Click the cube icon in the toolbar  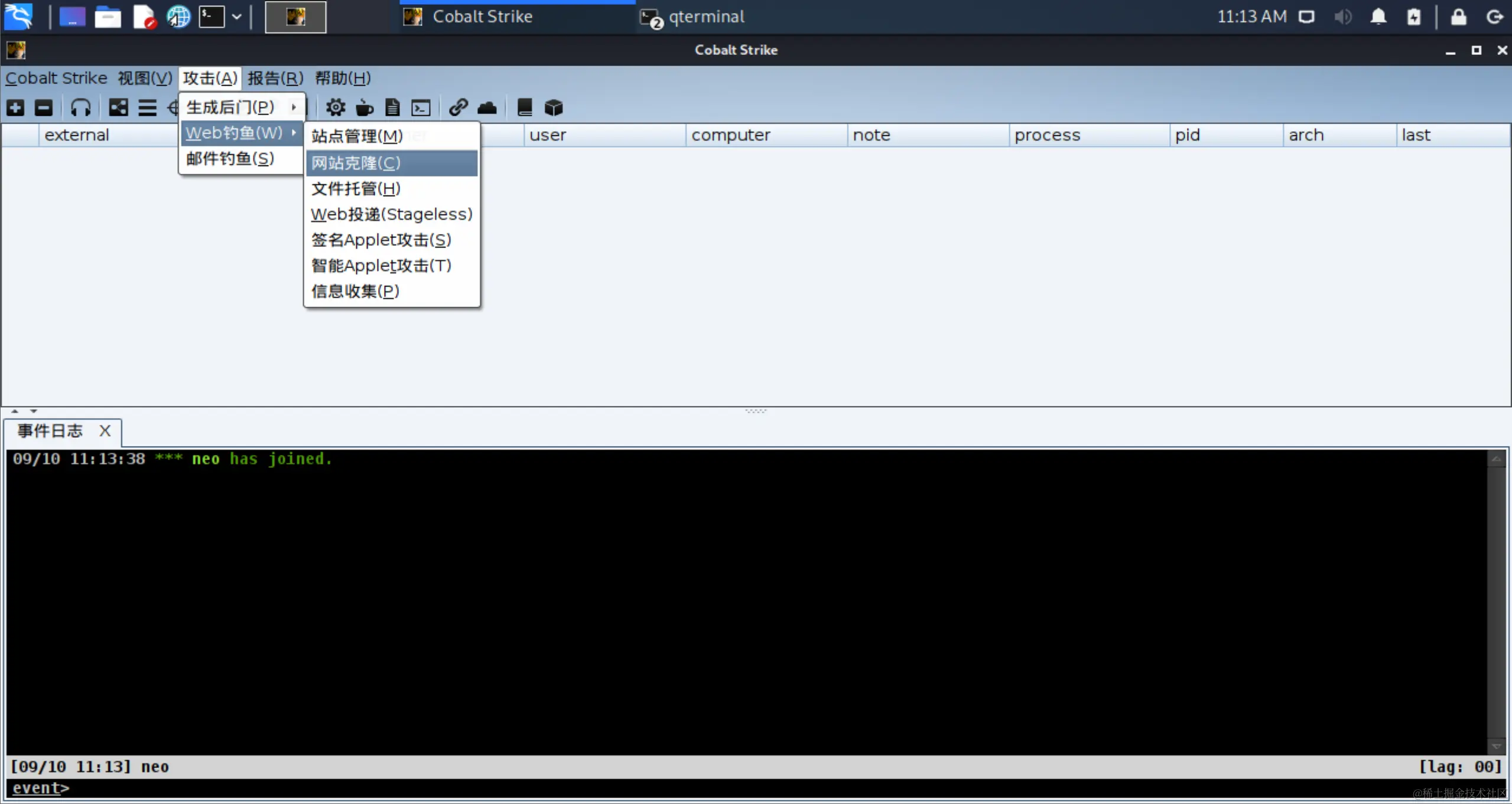554,108
